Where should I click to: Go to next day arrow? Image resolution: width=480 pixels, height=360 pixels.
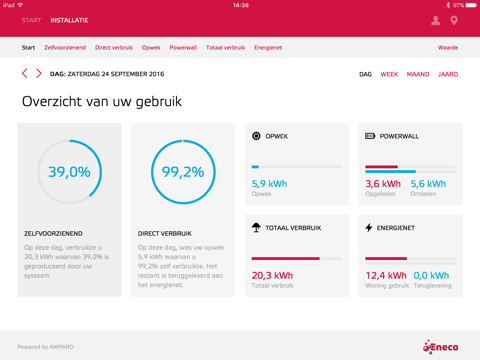coord(39,73)
